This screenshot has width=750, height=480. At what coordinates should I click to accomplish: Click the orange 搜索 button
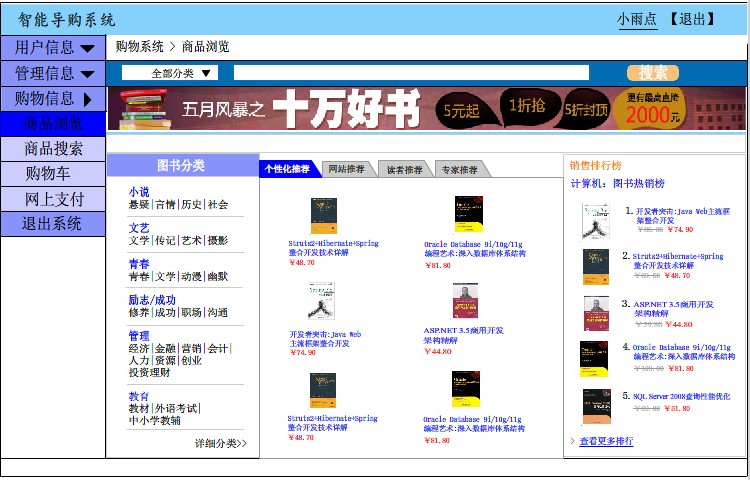click(653, 73)
